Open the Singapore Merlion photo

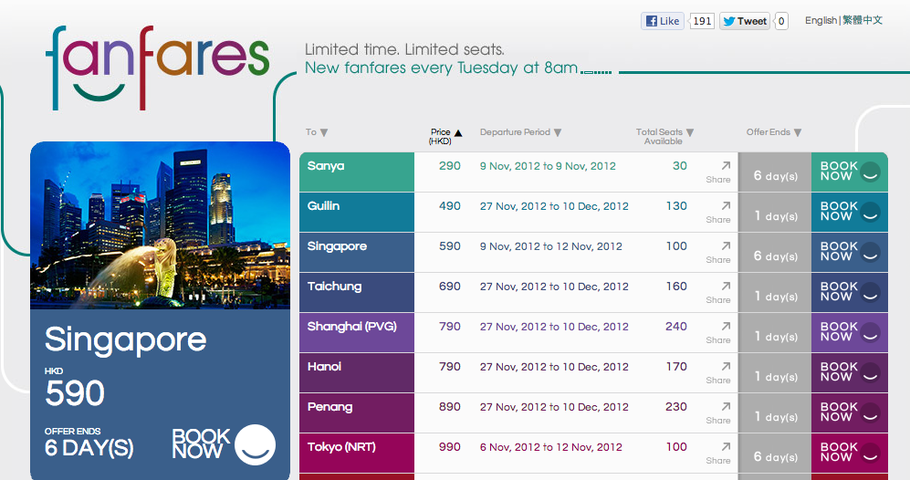tap(160, 225)
